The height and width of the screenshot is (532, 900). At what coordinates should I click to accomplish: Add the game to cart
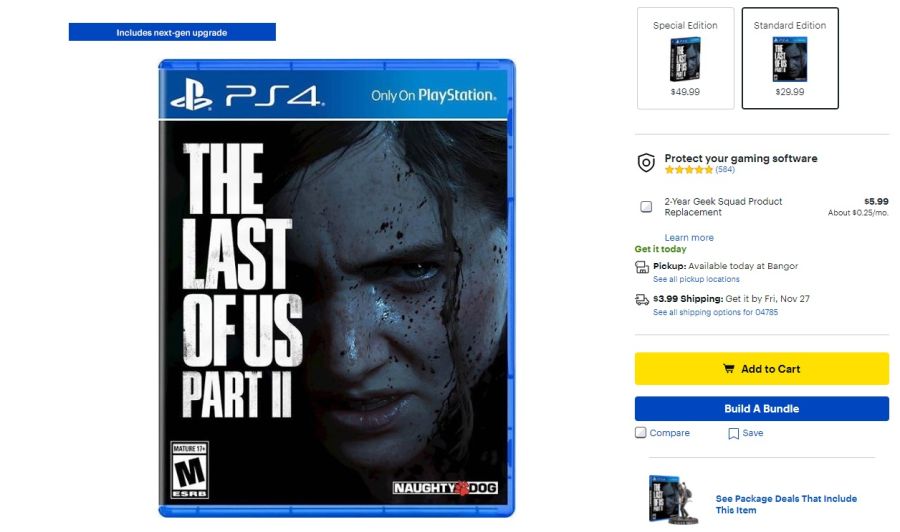coord(762,369)
